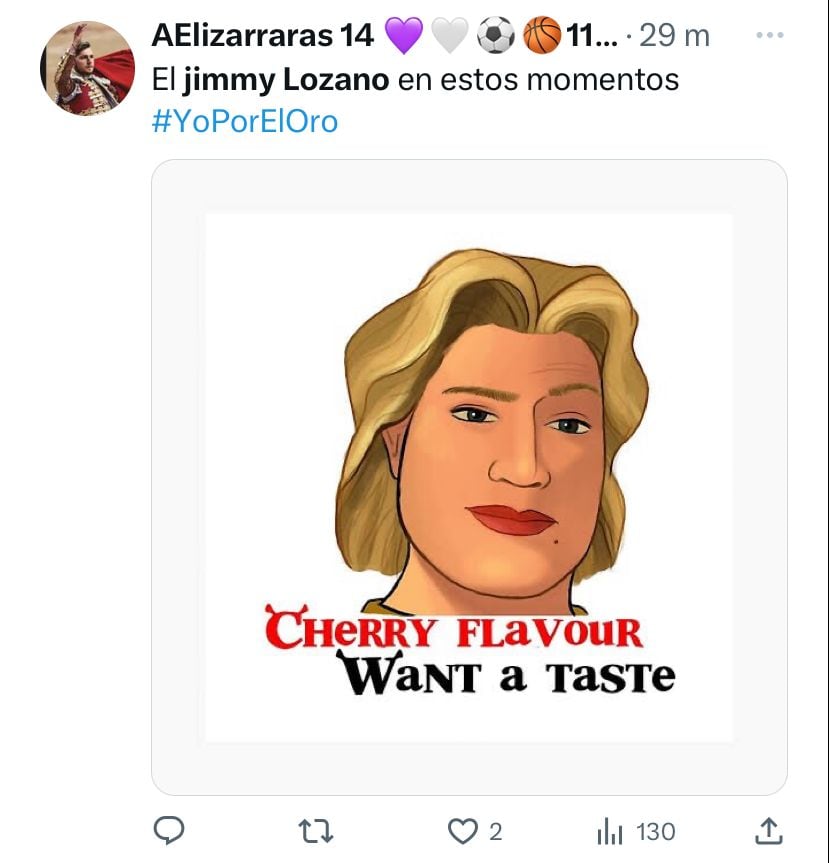Viewport: 829px width, 863px height.
Task: Open the author's profile picture
Action: (87, 68)
